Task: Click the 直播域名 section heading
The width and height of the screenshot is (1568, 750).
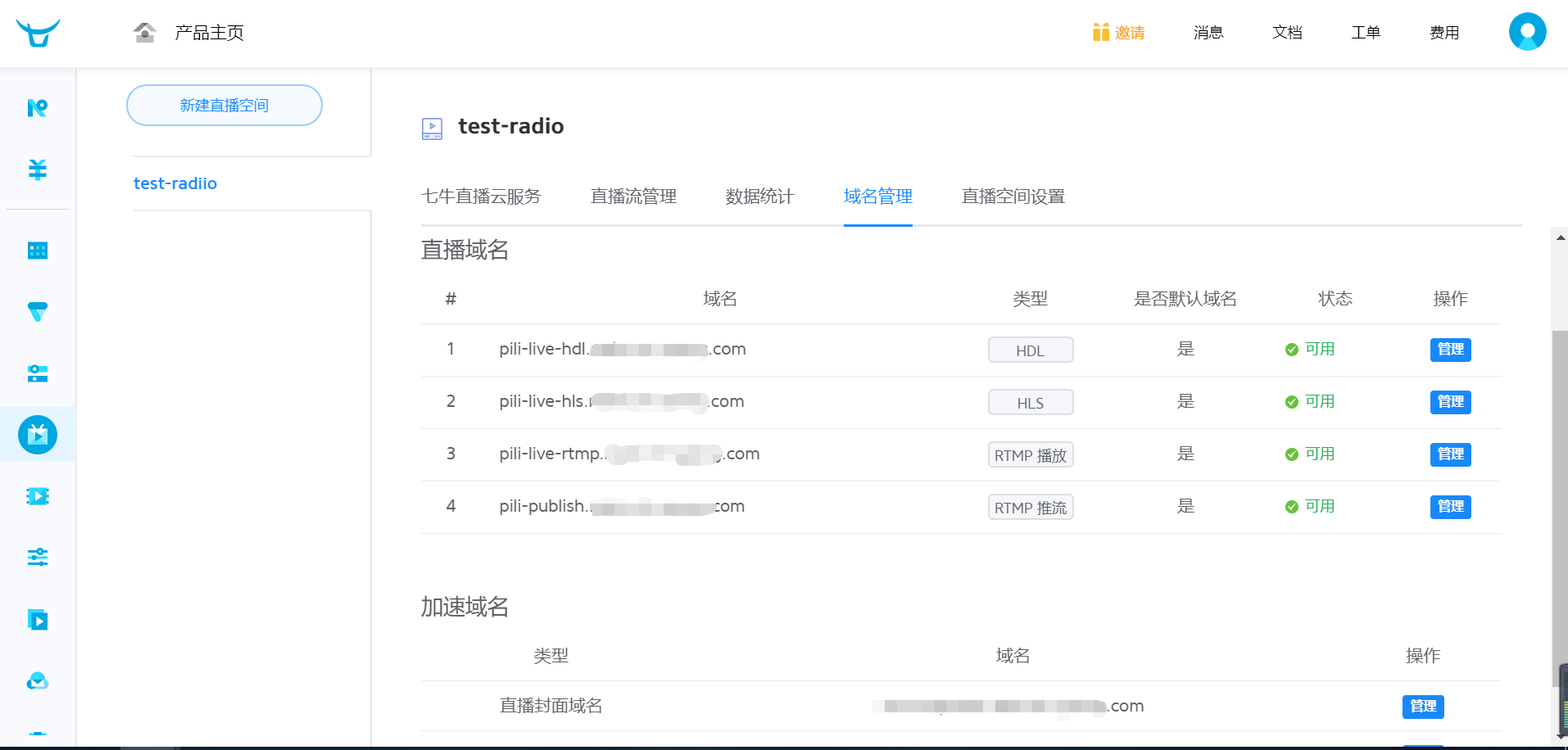Action: click(x=465, y=250)
